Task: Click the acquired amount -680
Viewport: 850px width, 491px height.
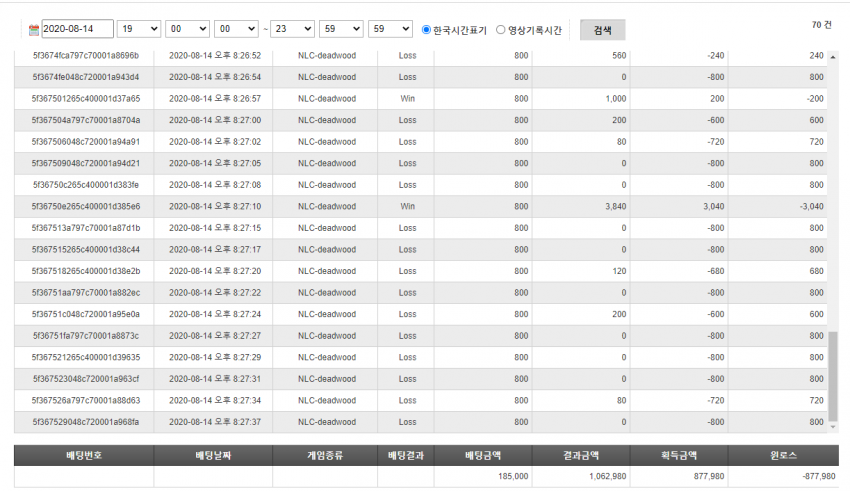Action: [x=716, y=271]
